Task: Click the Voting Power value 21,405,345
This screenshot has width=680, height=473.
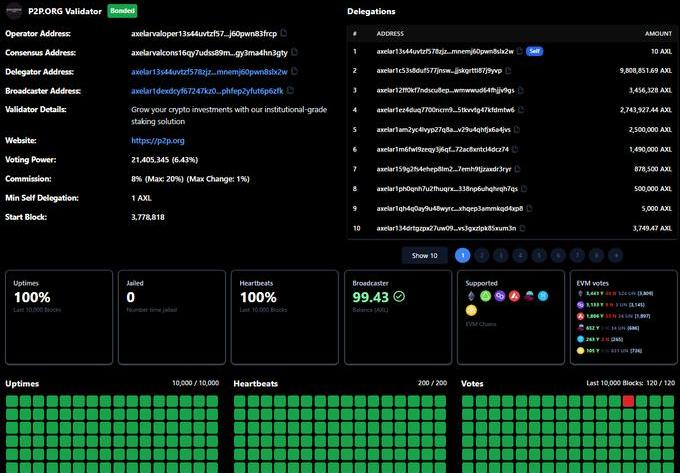Action: [x=150, y=160]
